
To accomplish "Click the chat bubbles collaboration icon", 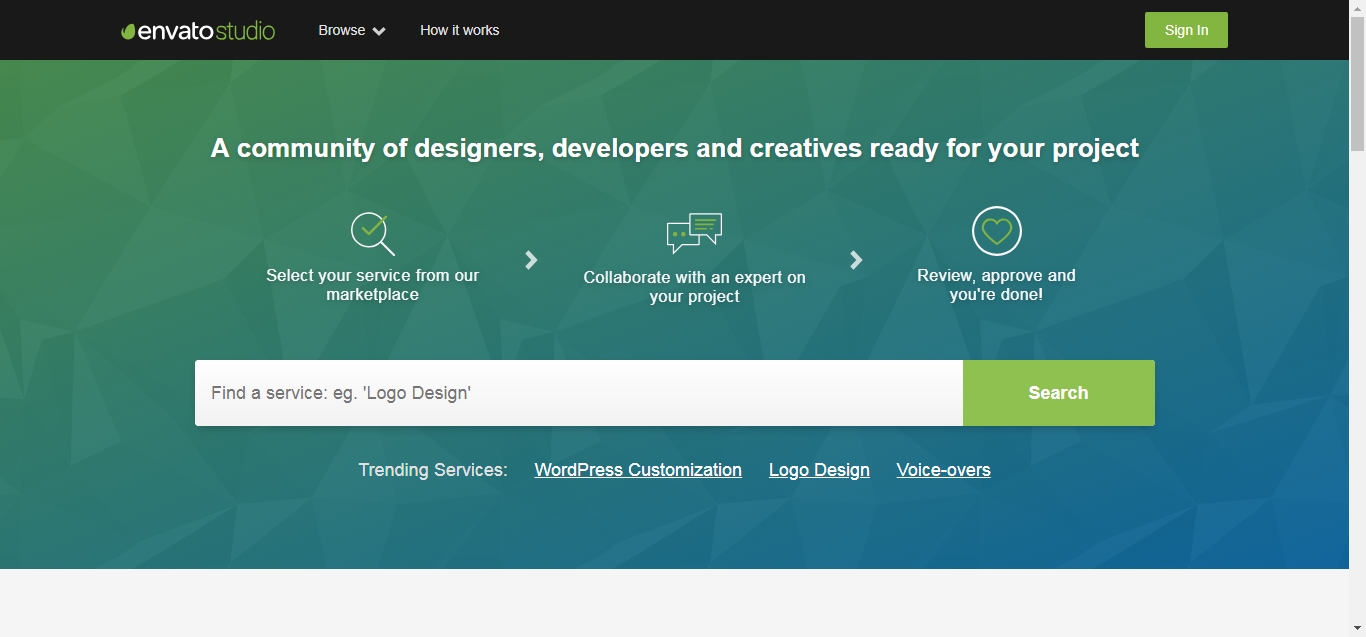I will [x=694, y=231].
